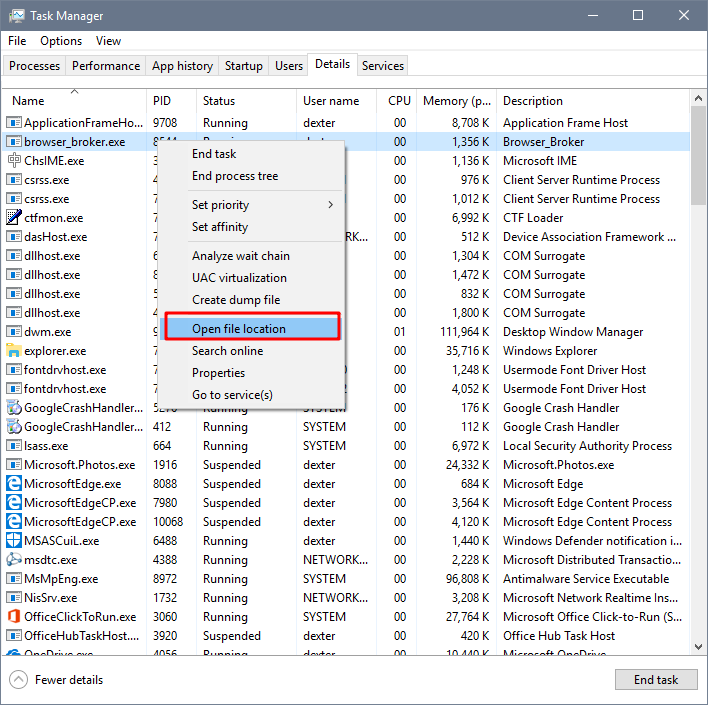Switch to the Startup tab
708x705 pixels.
click(244, 66)
